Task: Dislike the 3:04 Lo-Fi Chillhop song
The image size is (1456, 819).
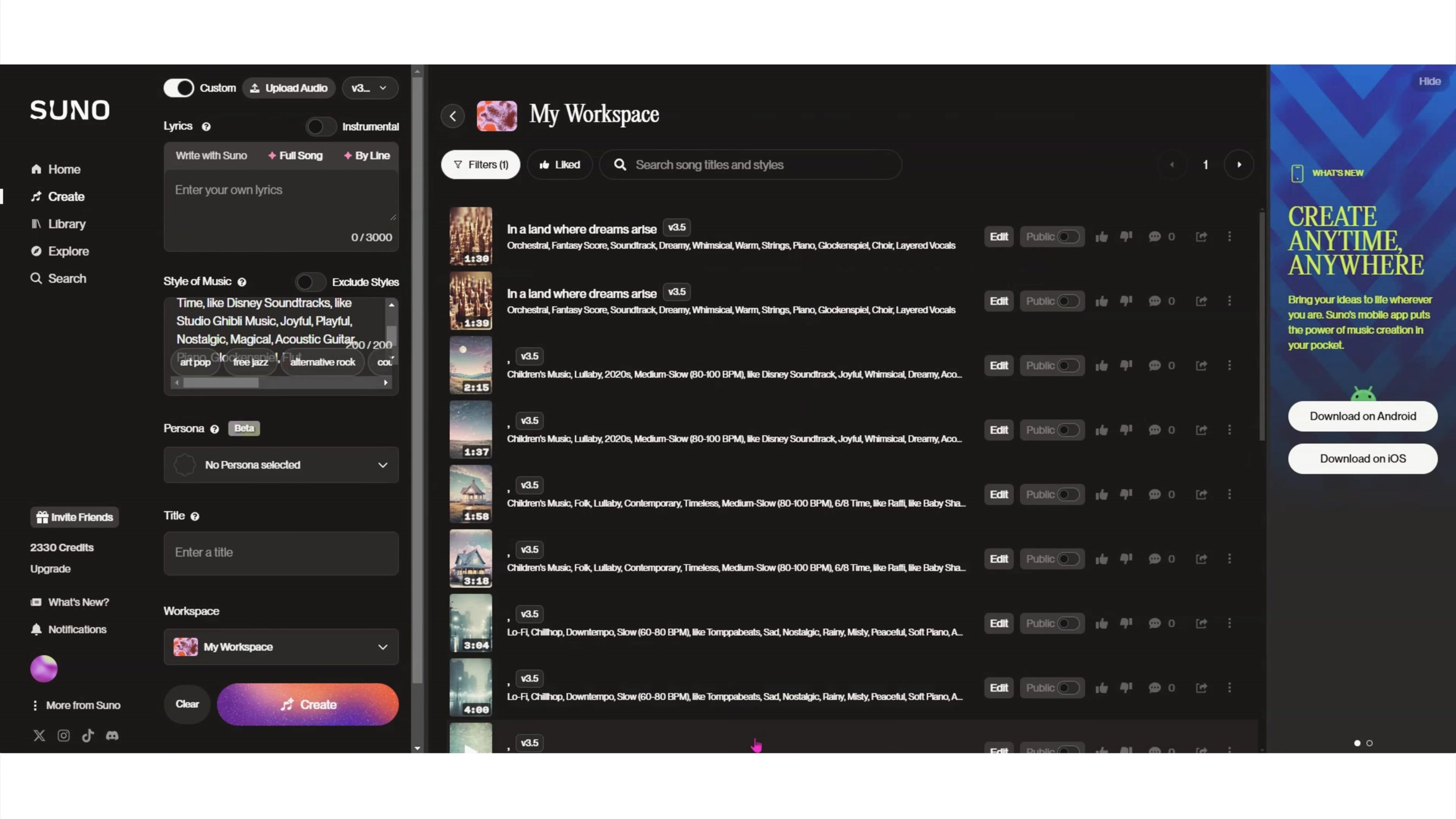Action: (1127, 623)
